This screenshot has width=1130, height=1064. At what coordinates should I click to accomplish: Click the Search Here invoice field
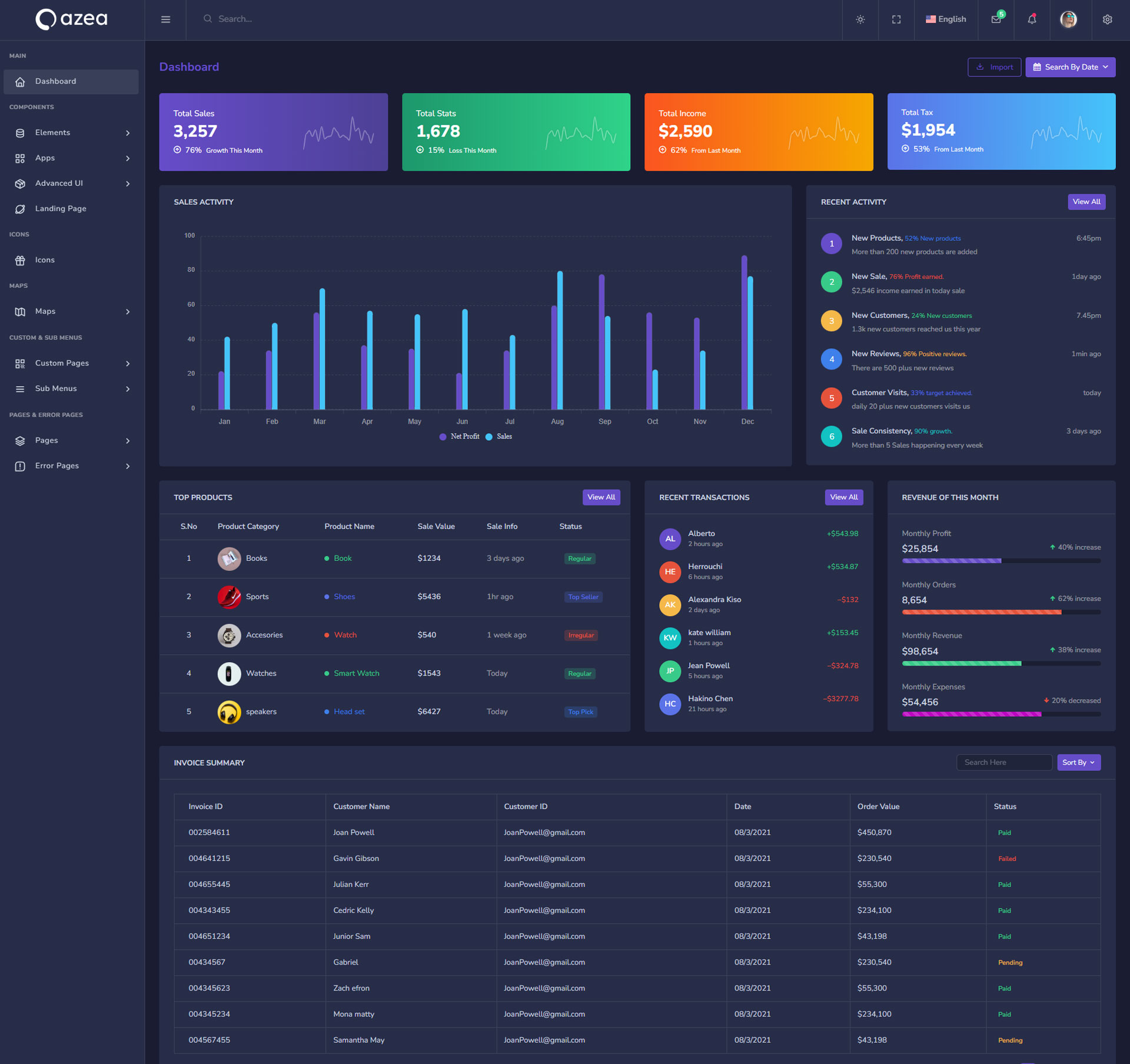coord(1003,763)
